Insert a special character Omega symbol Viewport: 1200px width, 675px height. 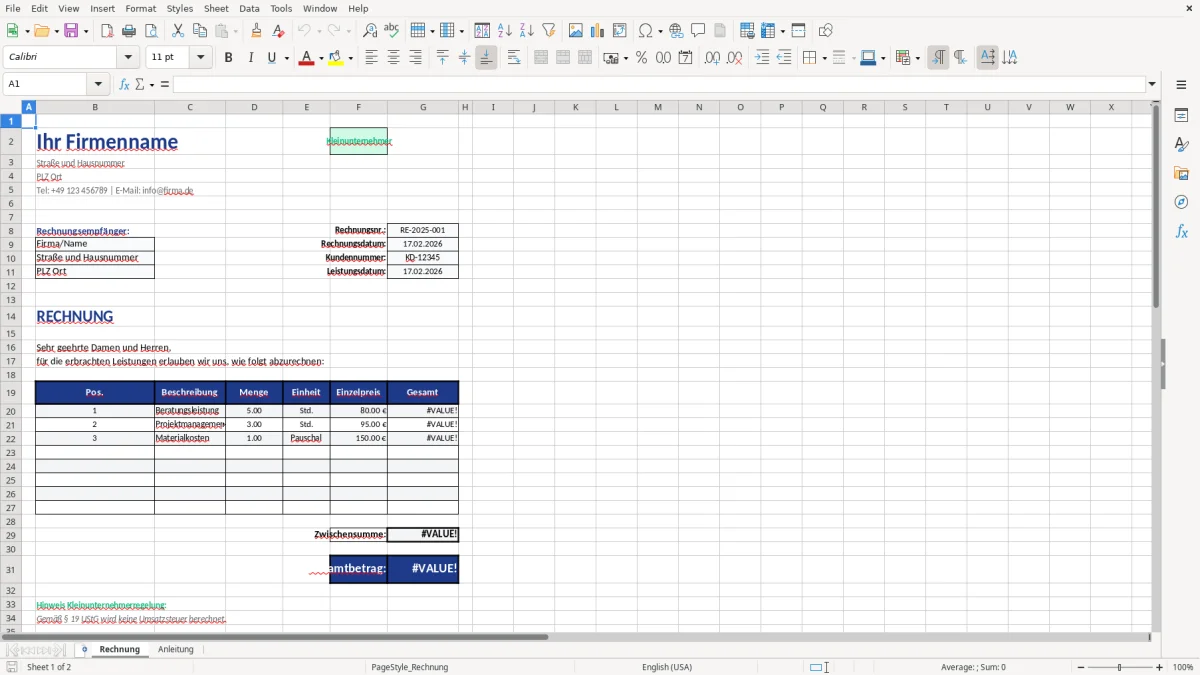pos(648,30)
